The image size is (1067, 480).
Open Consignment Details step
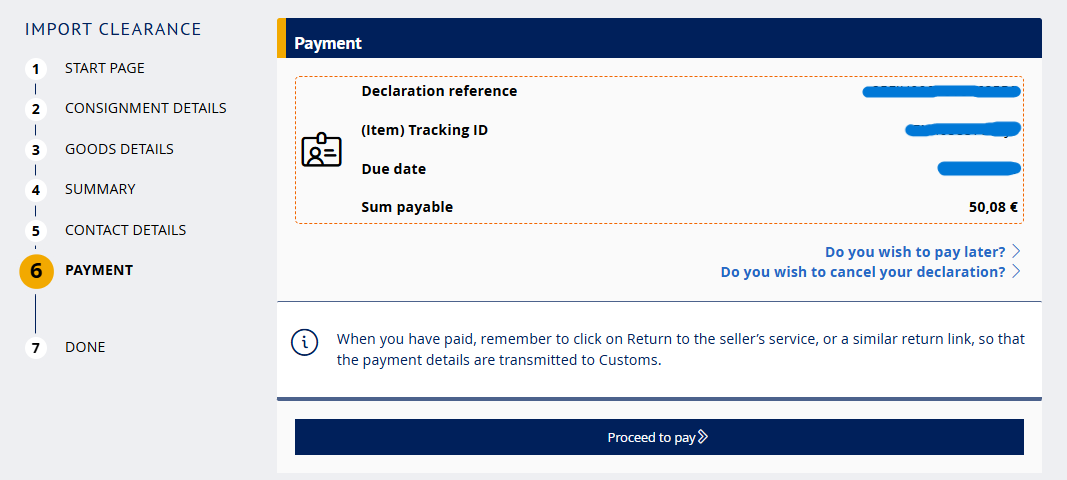tap(145, 108)
